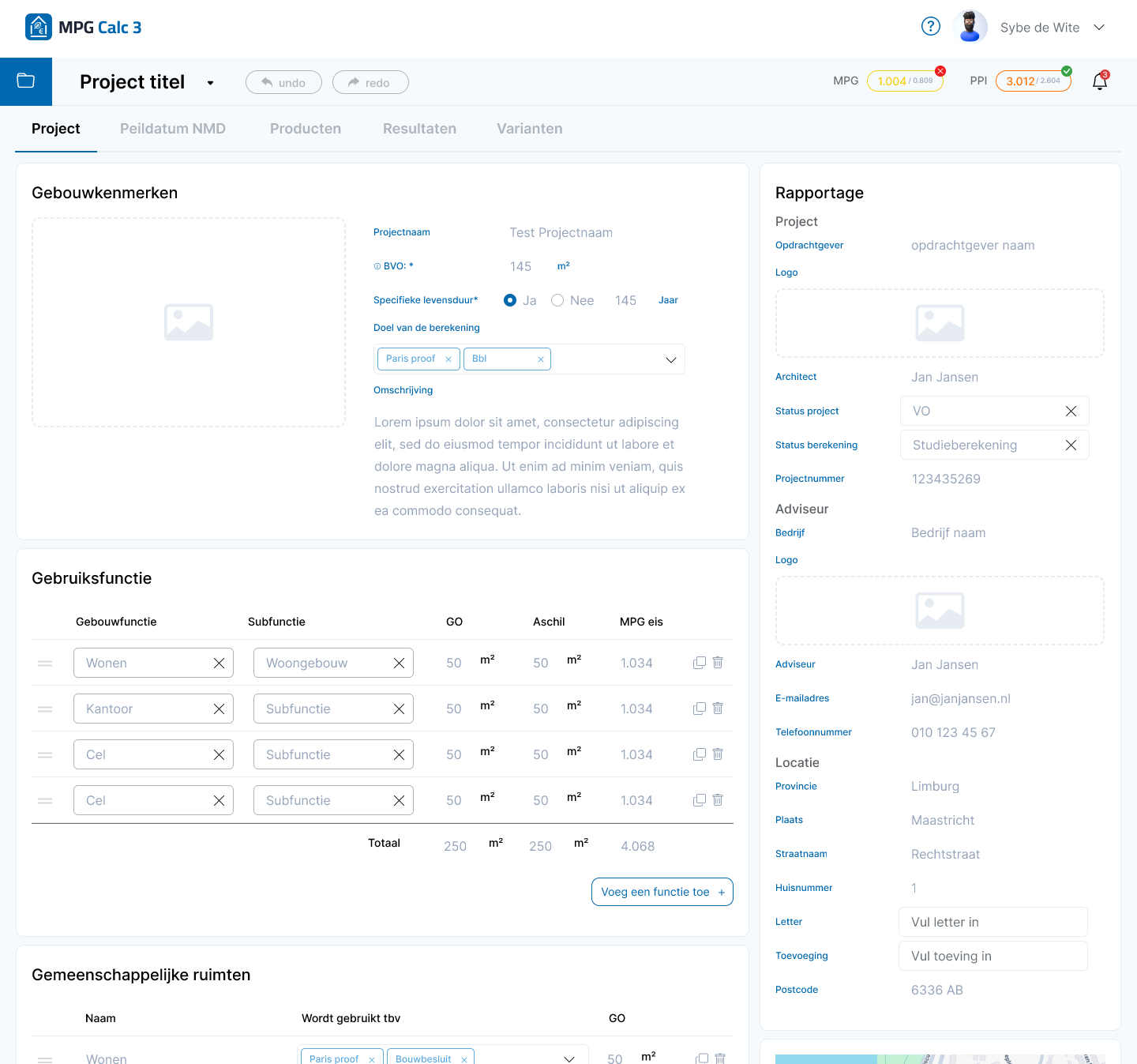This screenshot has width=1137, height=1064.
Task: Delete the Wonen function row
Action: 718,663
